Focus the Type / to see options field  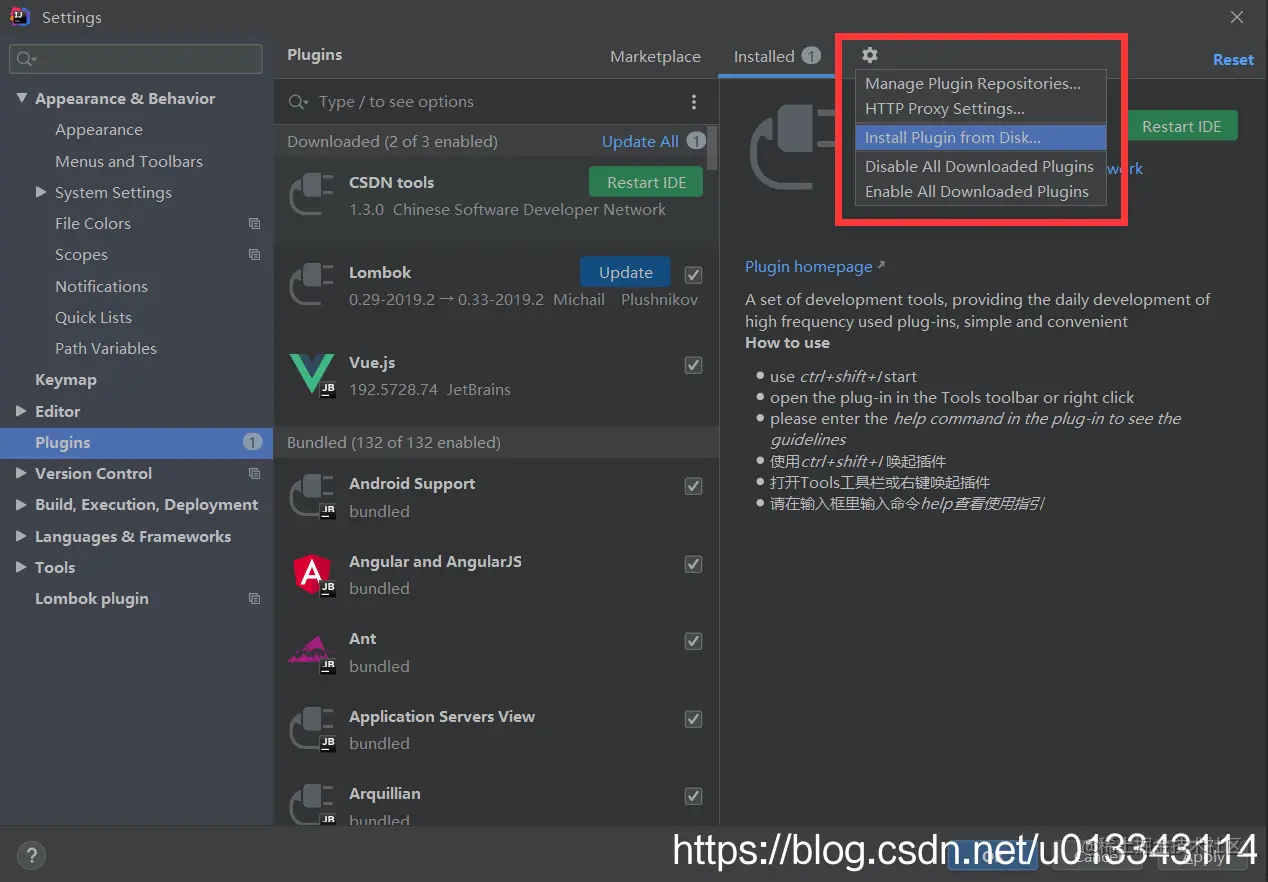coord(496,102)
